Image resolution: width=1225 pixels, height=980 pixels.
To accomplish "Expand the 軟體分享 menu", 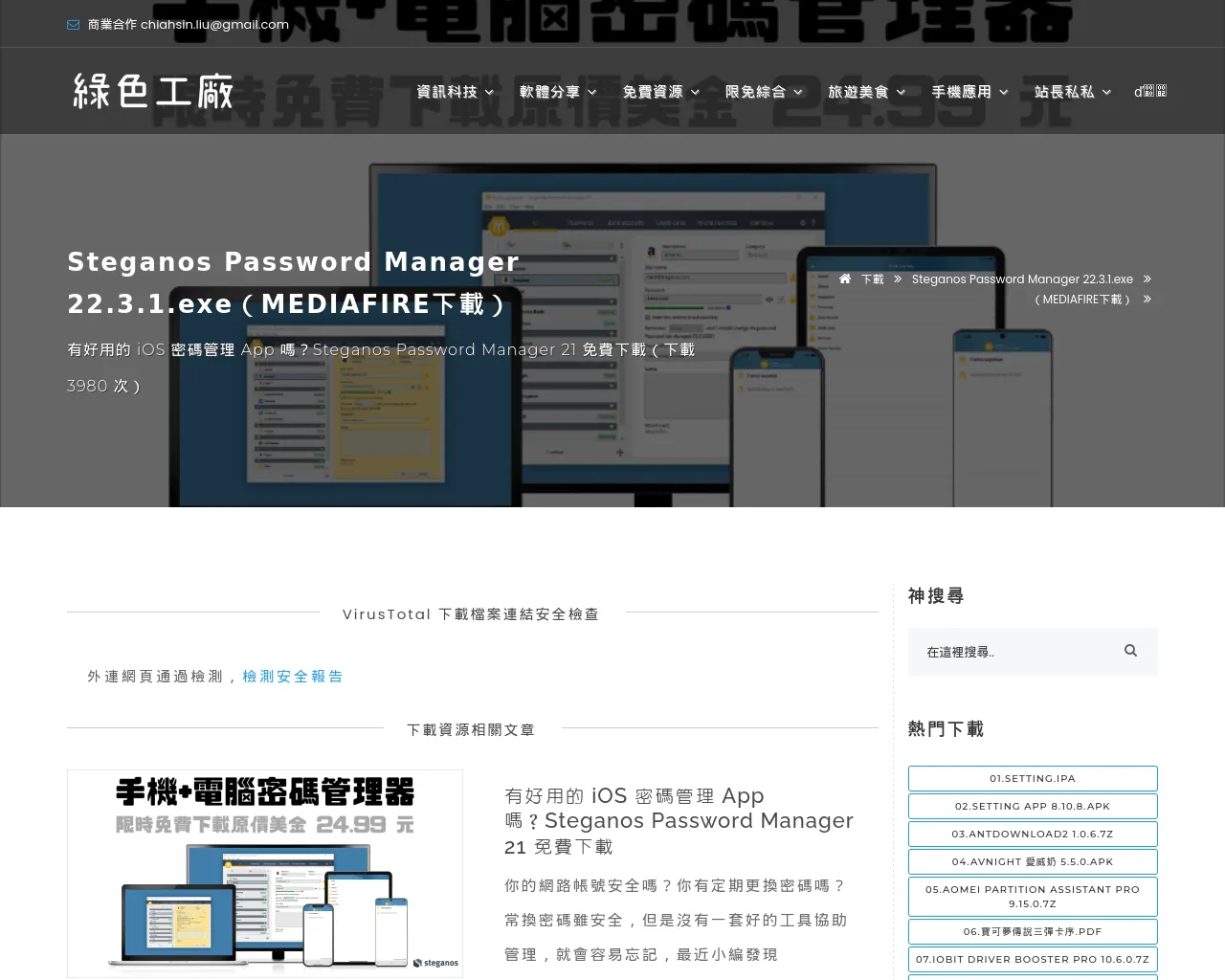I will (x=558, y=92).
